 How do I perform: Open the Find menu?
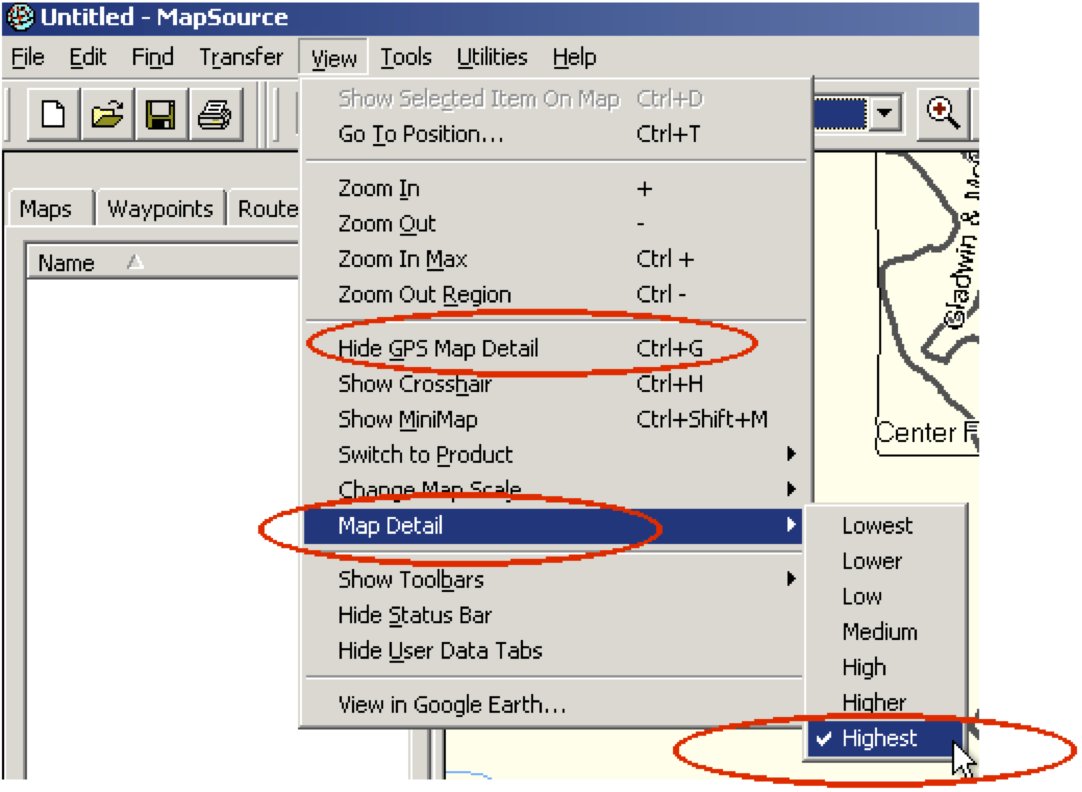tap(153, 57)
